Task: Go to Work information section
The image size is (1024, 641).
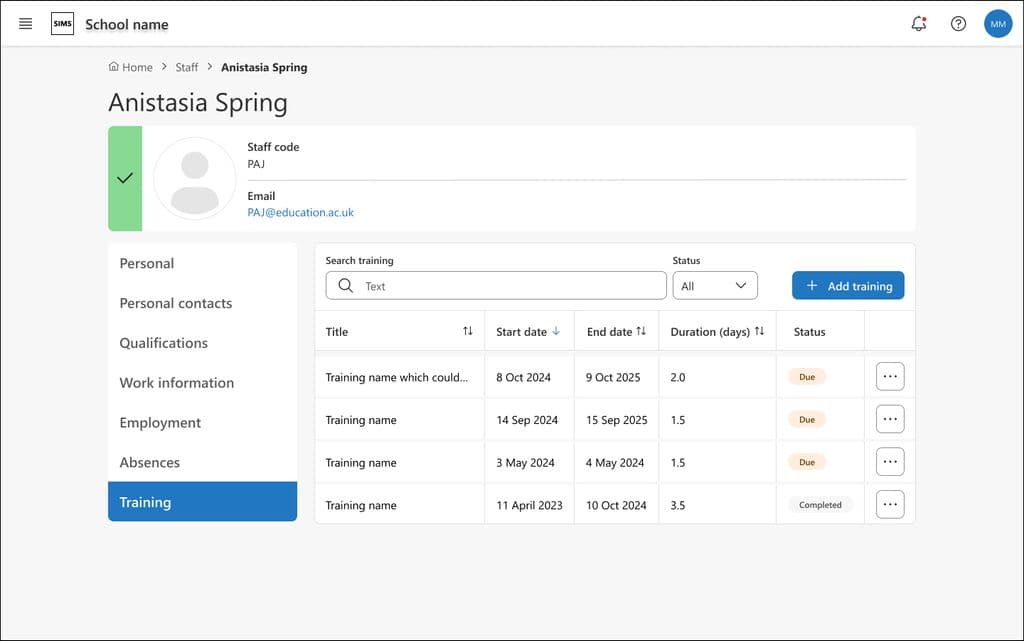Action: coord(177,383)
